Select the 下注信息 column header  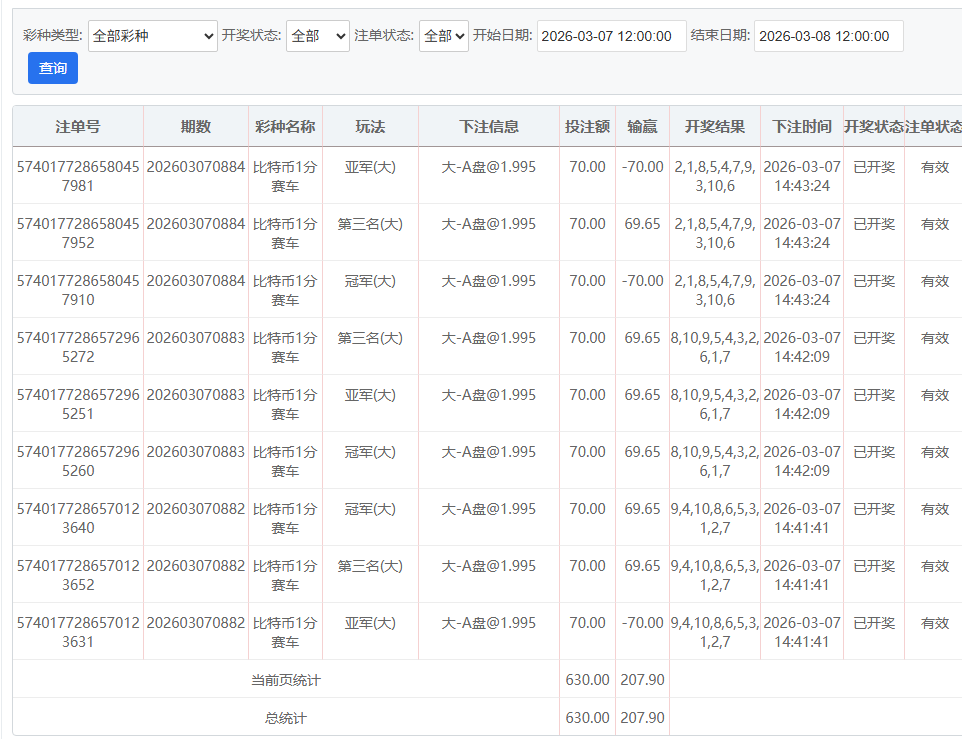pos(489,127)
